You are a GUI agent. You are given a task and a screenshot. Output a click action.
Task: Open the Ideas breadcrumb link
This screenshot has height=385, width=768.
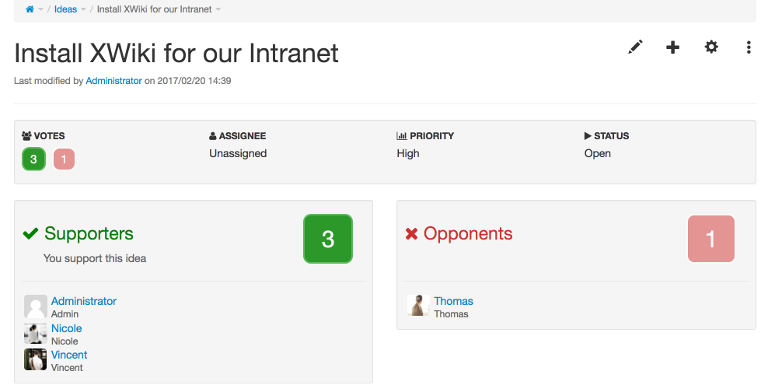pos(66,9)
